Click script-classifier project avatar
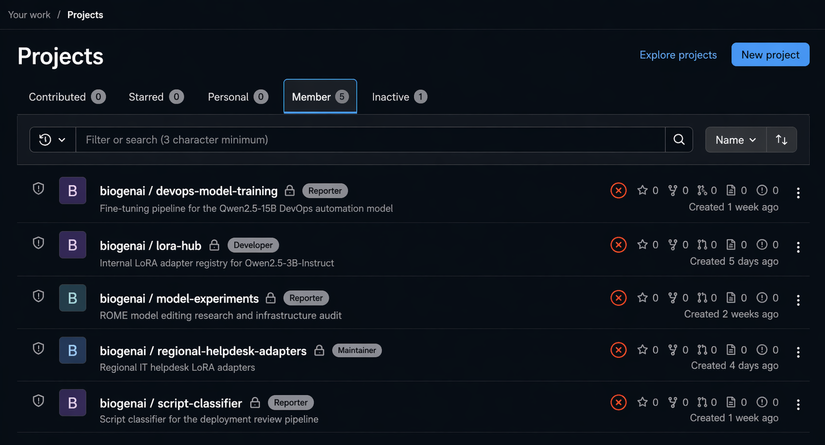The image size is (825, 445). (73, 402)
